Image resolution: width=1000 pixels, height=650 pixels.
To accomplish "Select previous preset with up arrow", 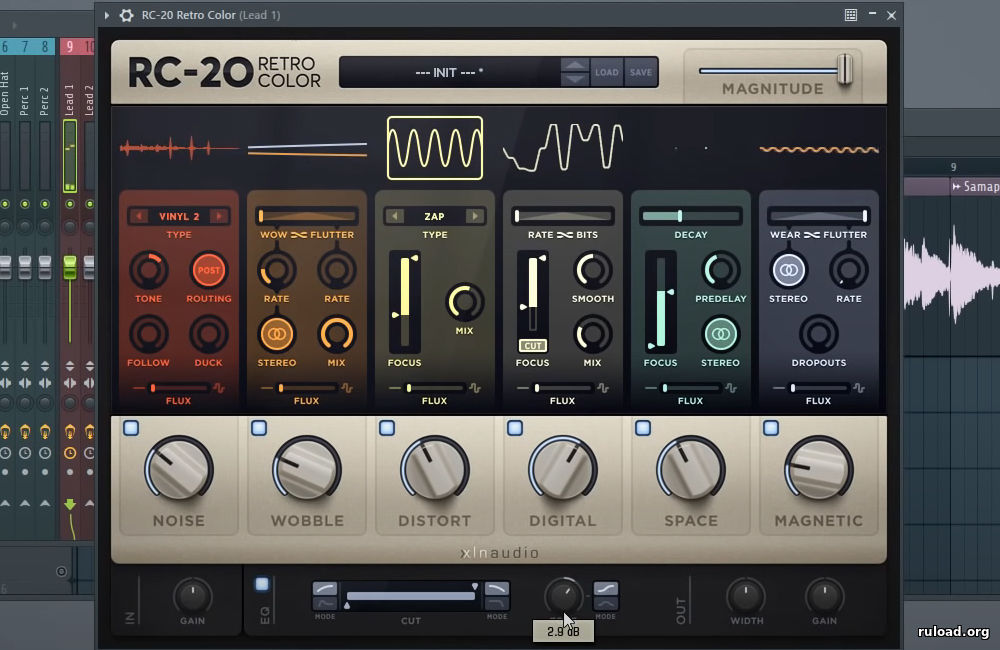I will pos(575,64).
